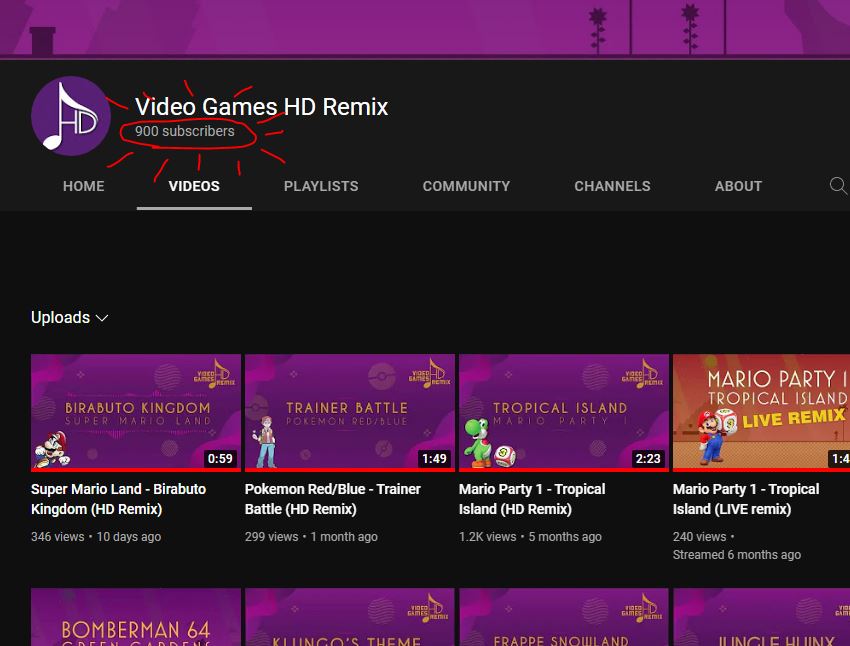Go to the COMMUNITY tab
The height and width of the screenshot is (646, 850).
pos(466,186)
